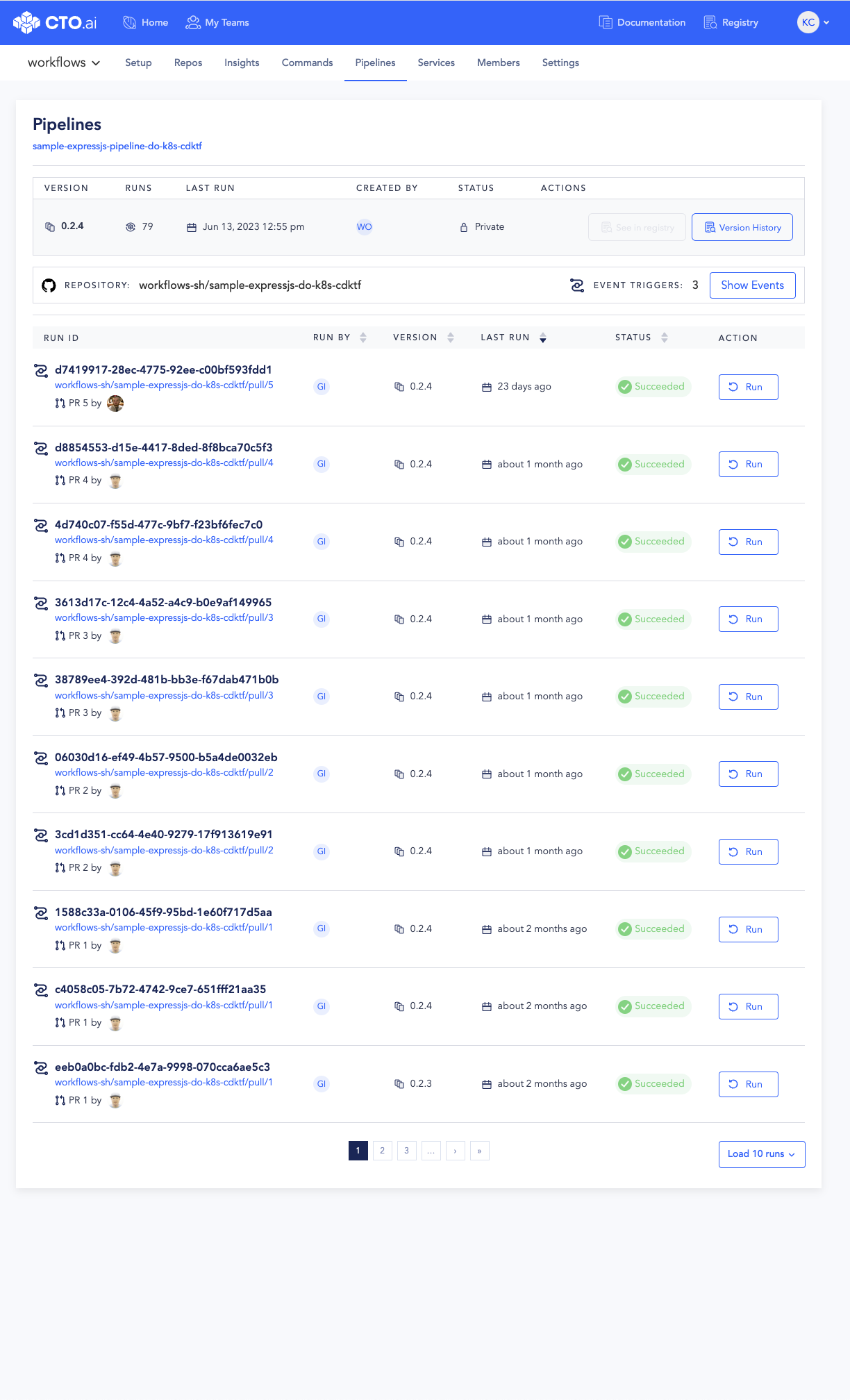Expand the account menu chevron
This screenshot has width=850, height=1400.
tap(826, 22)
